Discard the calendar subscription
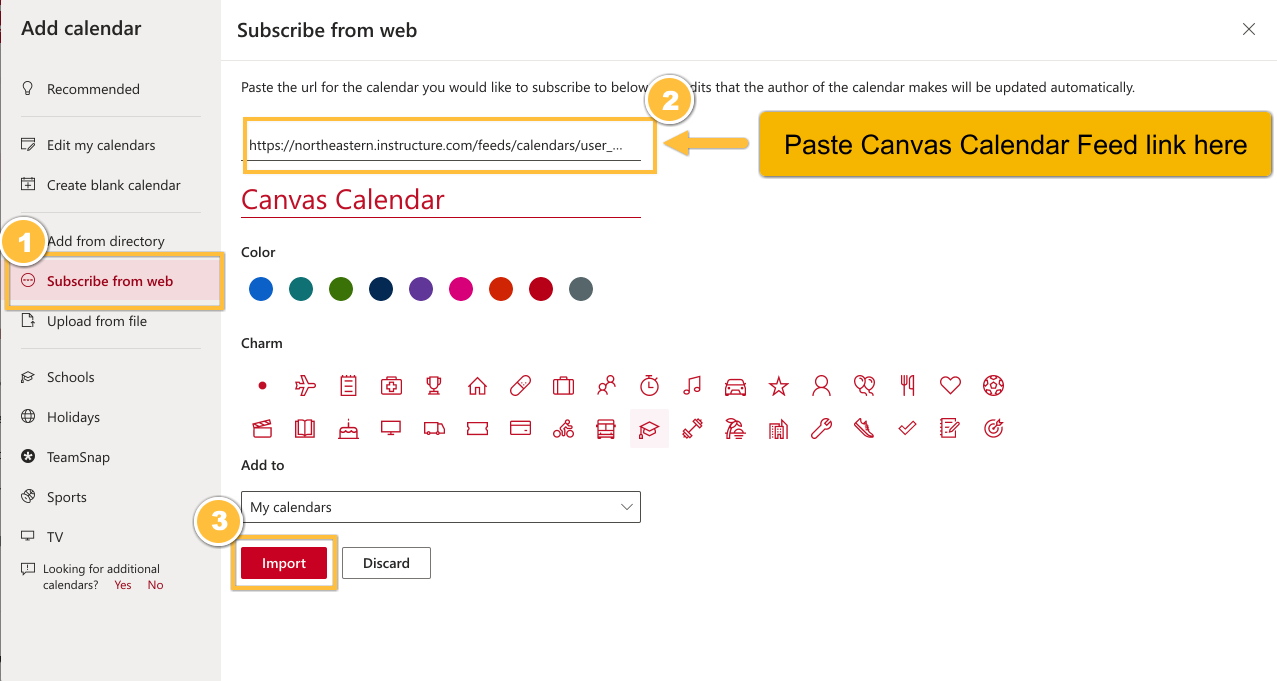Image resolution: width=1277 pixels, height=681 pixels. 386,562
